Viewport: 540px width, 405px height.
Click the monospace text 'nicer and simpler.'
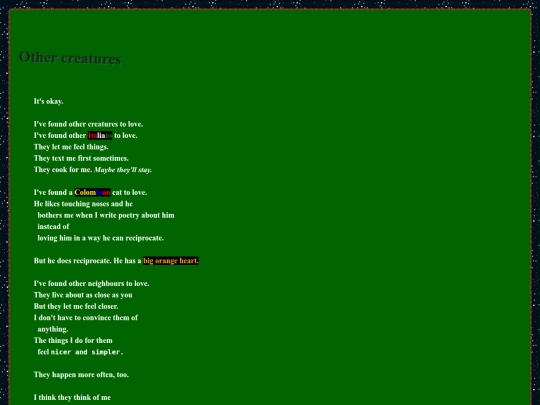click(x=87, y=352)
